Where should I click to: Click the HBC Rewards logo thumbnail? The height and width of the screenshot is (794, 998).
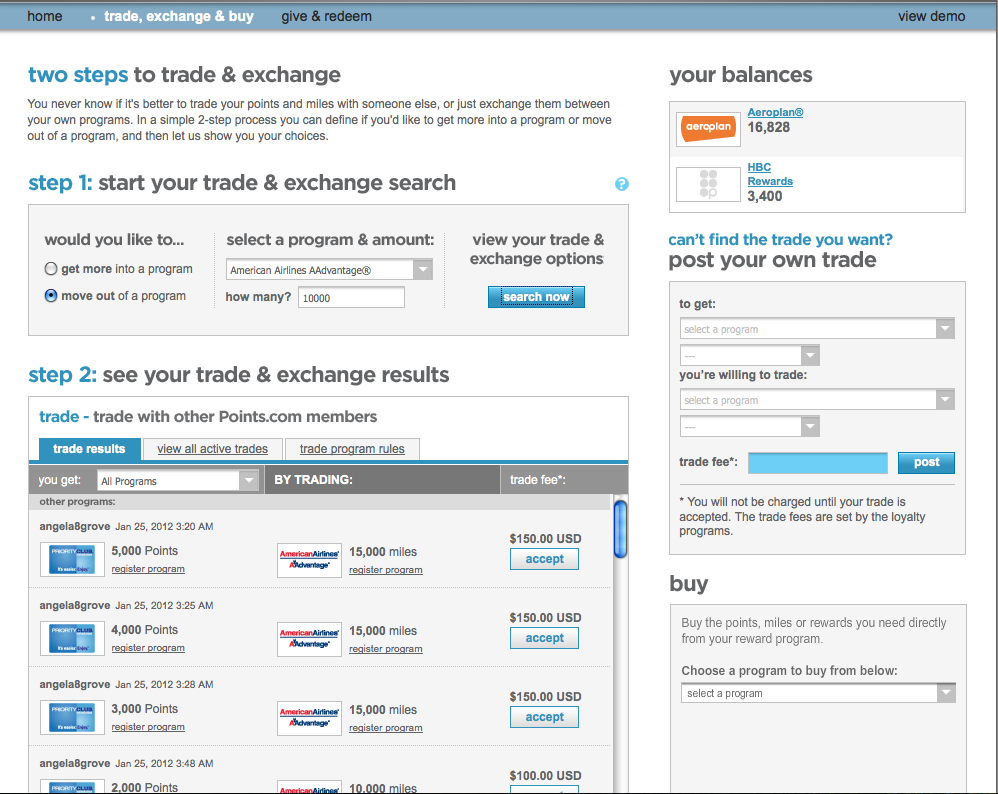706,185
